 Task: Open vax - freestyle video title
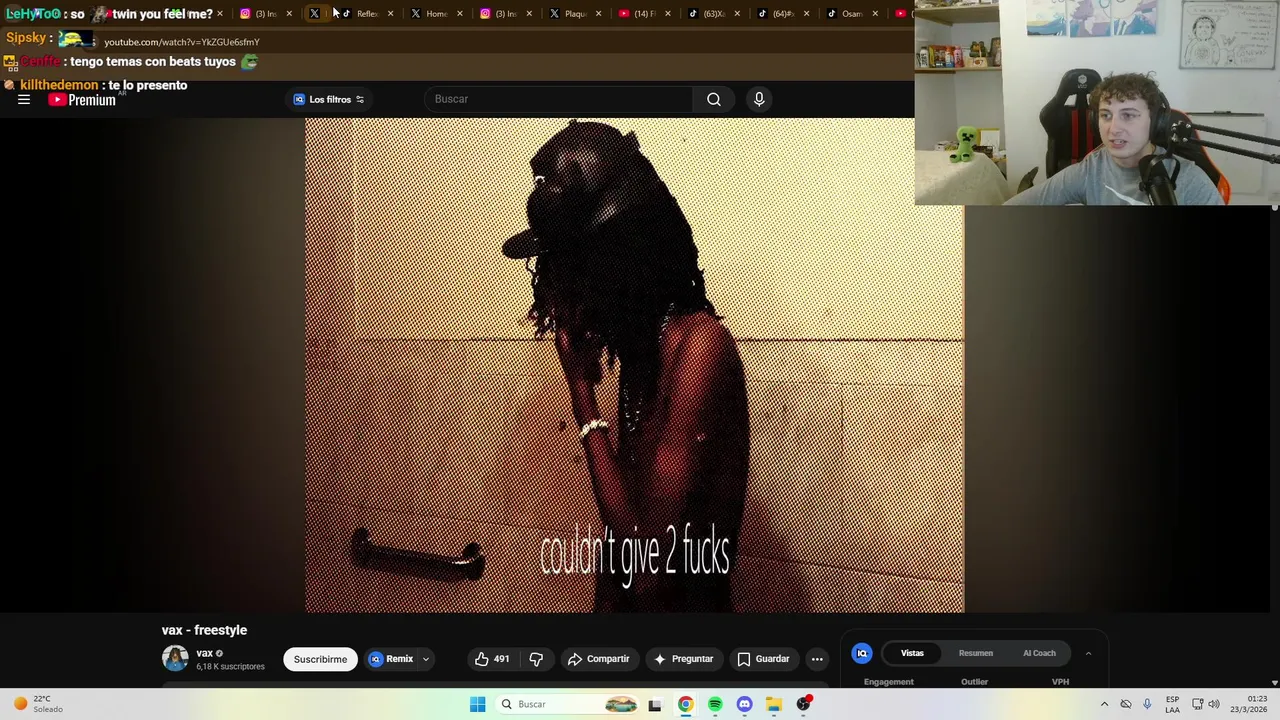click(x=204, y=630)
